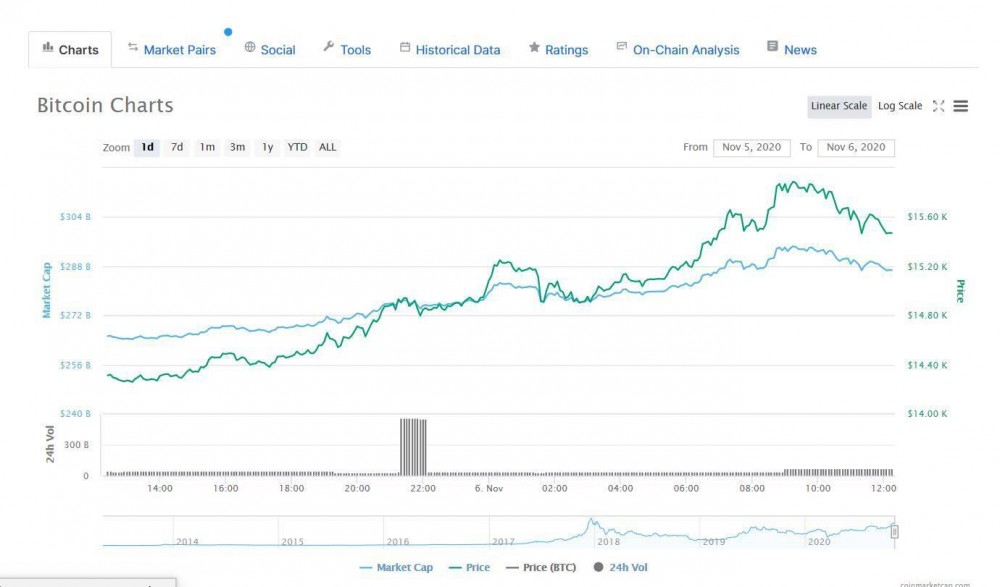Toggle the 24h Vol legend item

click(627, 566)
